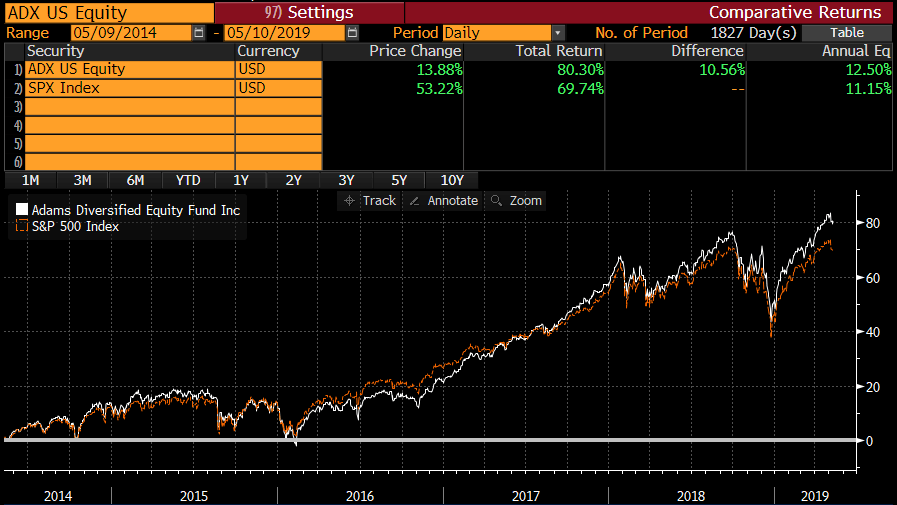Select security row 2 SPX Index
Screen dimensions: 897x505
coord(130,88)
